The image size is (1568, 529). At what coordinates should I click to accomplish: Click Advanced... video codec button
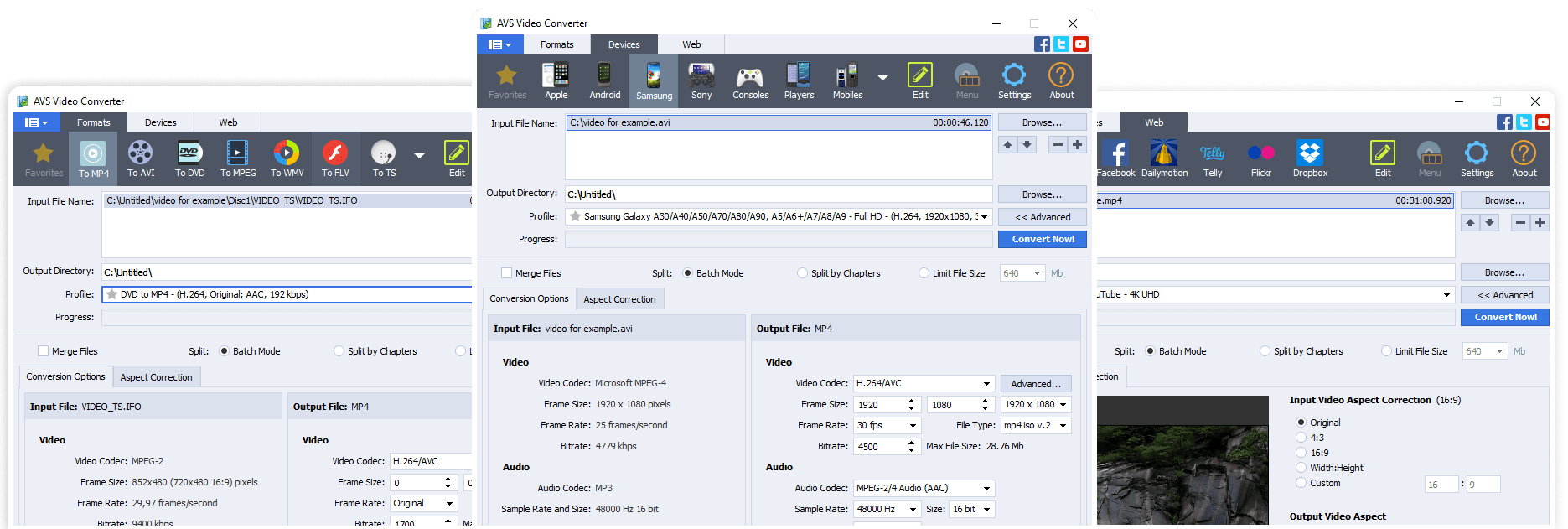tap(1036, 384)
